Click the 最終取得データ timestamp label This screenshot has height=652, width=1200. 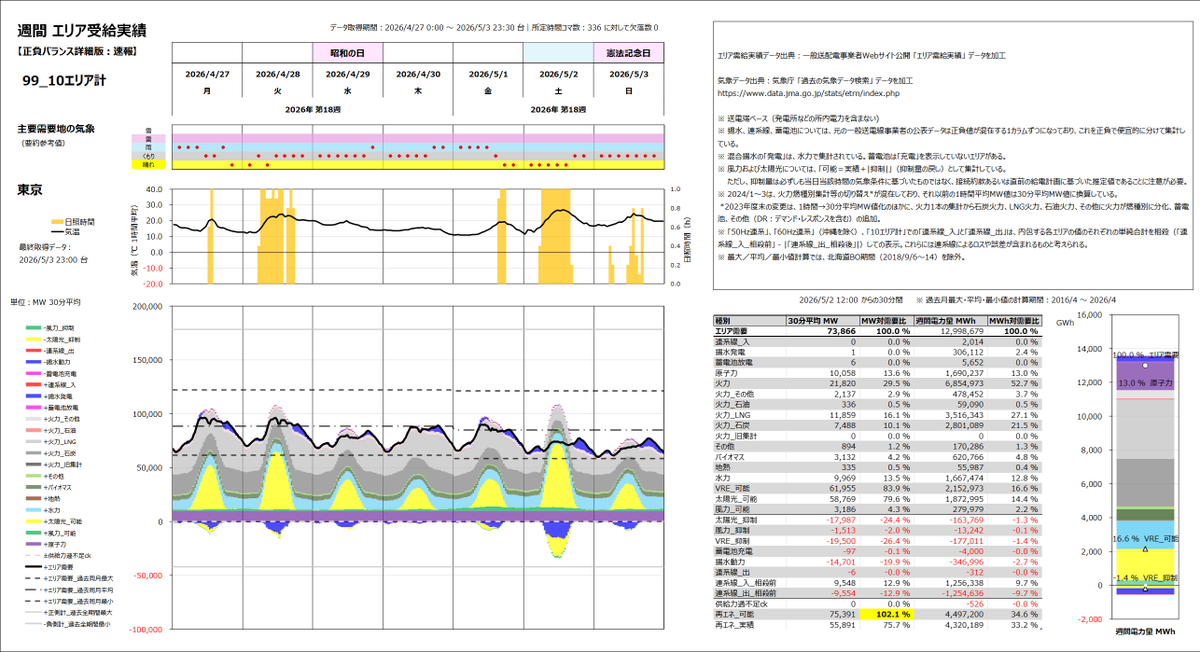pos(46,246)
